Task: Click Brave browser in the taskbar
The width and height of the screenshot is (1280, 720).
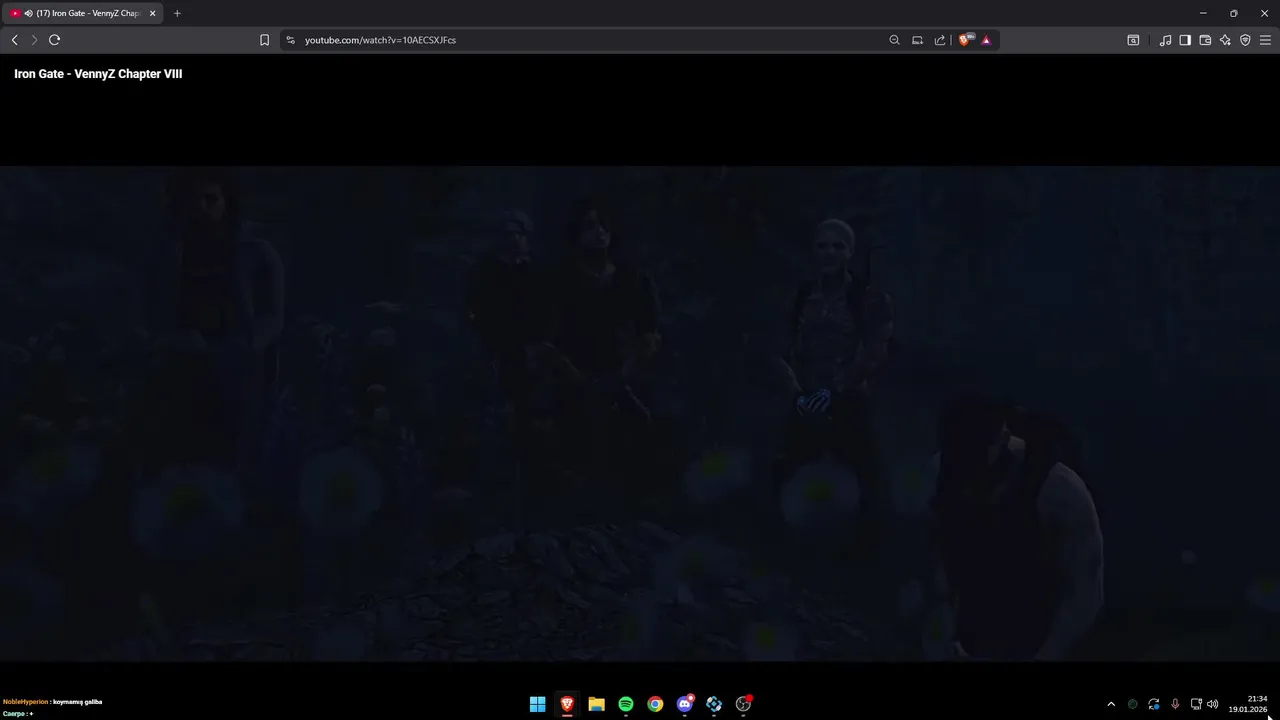Action: [x=567, y=704]
